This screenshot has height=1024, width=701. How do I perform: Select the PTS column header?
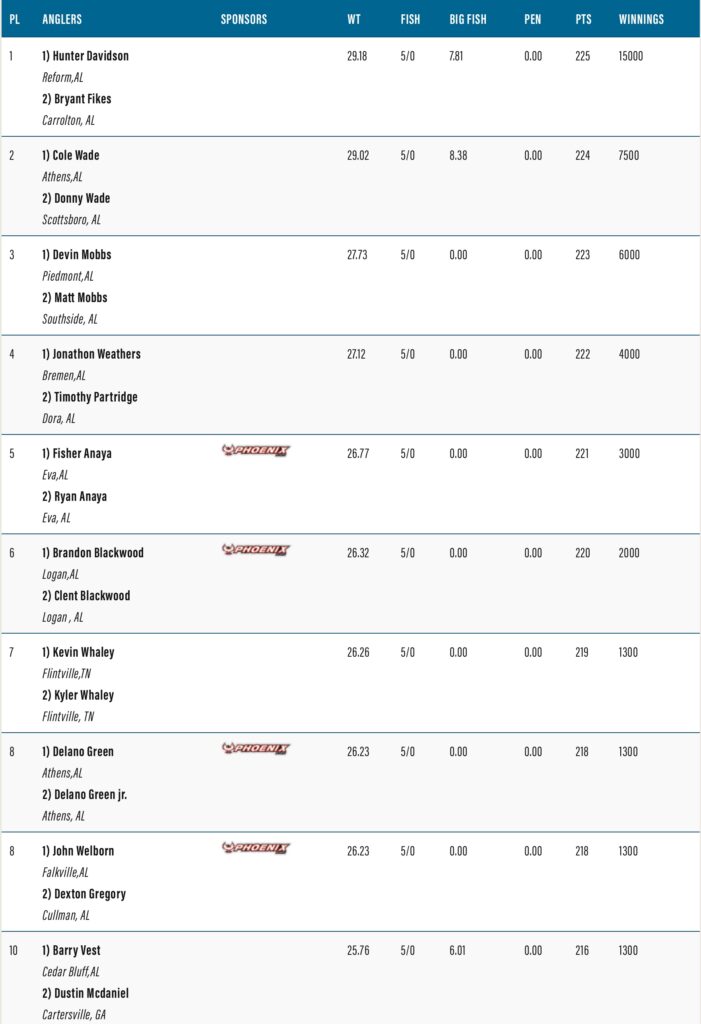[583, 19]
